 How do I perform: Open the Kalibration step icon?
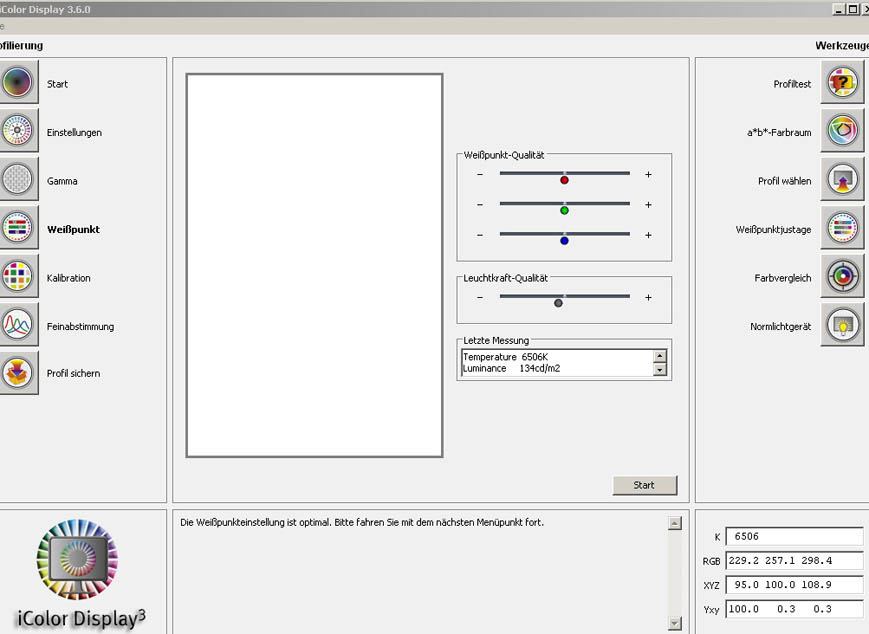pos(18,277)
